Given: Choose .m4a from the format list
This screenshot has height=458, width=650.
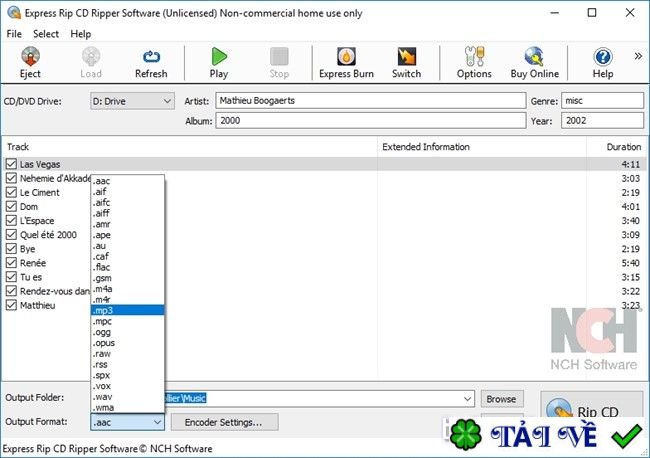Looking at the screenshot, I should (x=127, y=288).
